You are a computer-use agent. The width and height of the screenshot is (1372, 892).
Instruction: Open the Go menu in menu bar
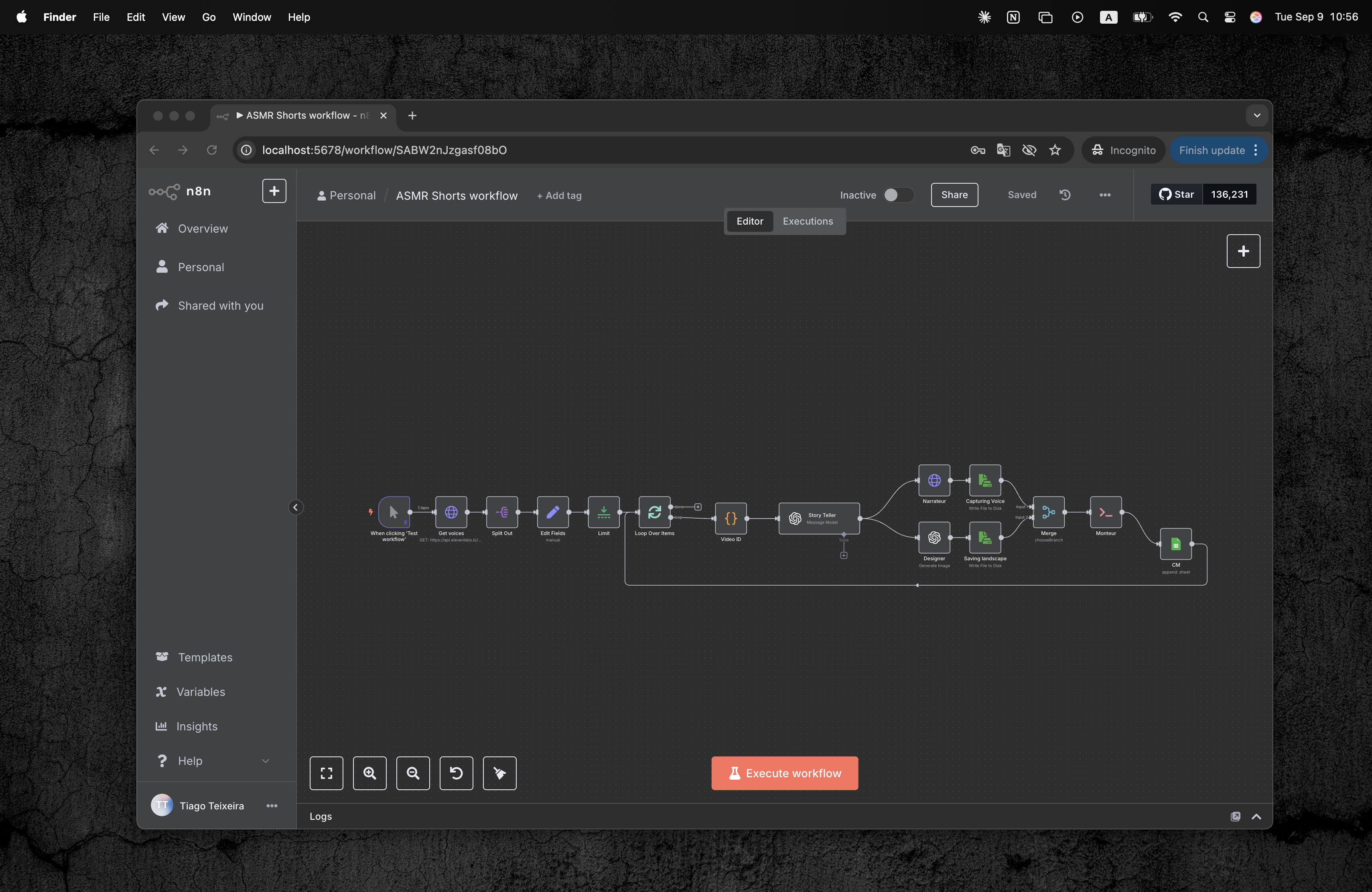(x=209, y=17)
